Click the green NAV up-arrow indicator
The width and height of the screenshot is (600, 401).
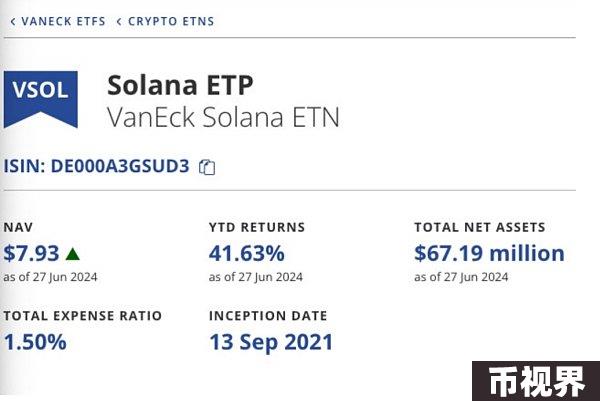tap(72, 254)
